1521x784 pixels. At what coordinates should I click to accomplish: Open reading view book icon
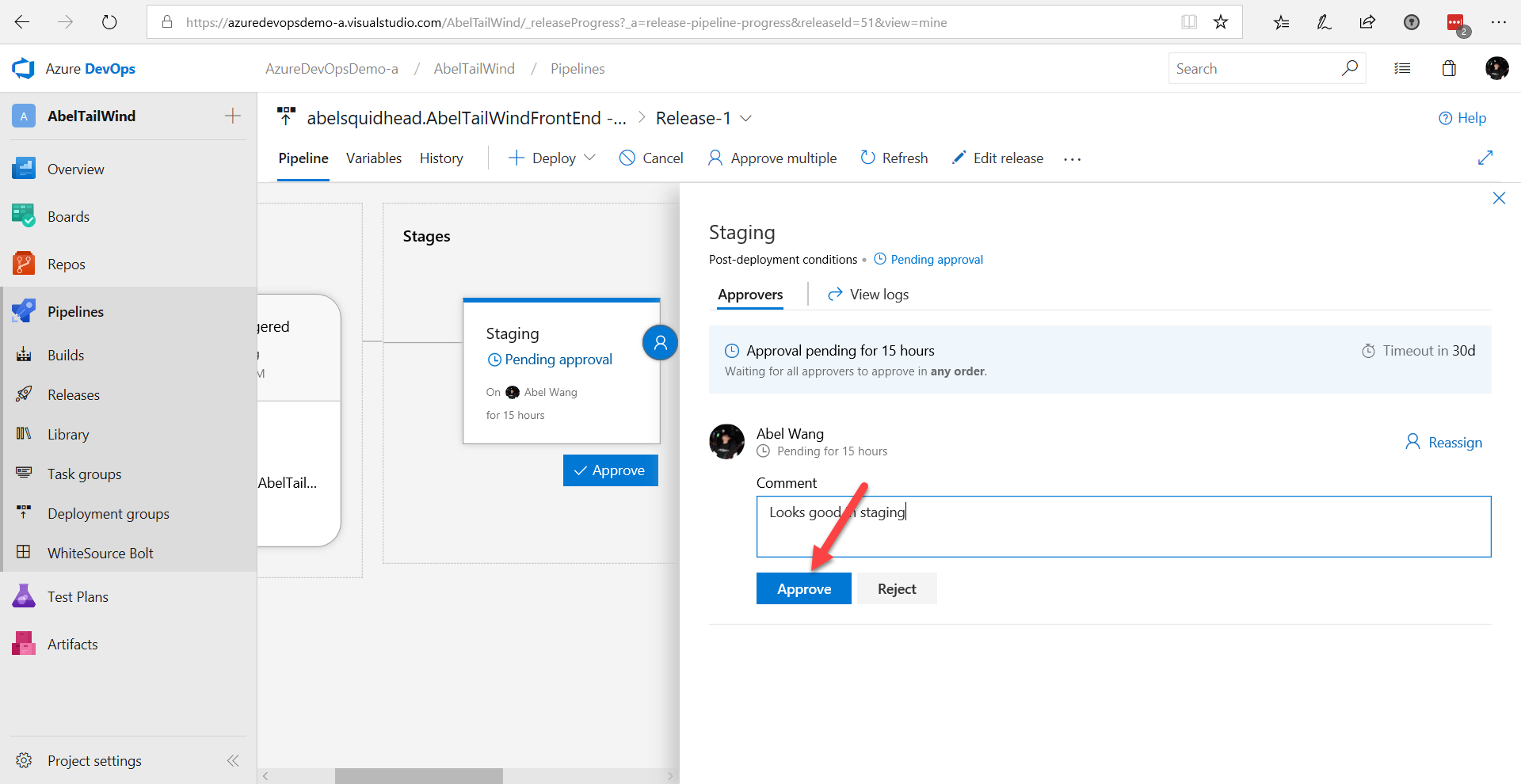click(1188, 22)
